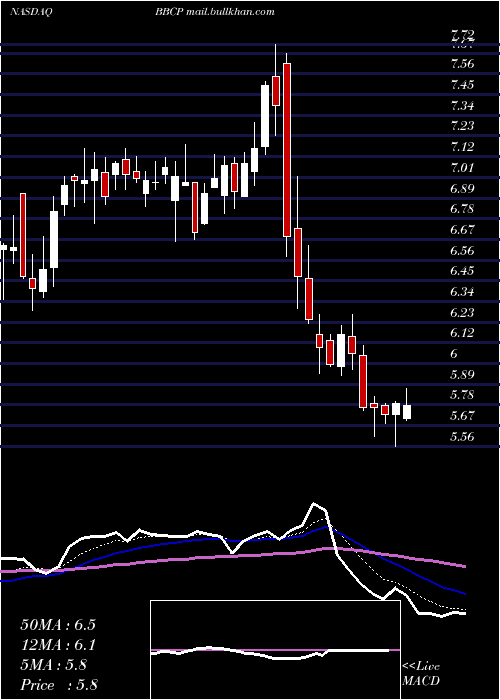Click the tallest red candlestick after the peak
500x700 pixels.
click(x=287, y=150)
